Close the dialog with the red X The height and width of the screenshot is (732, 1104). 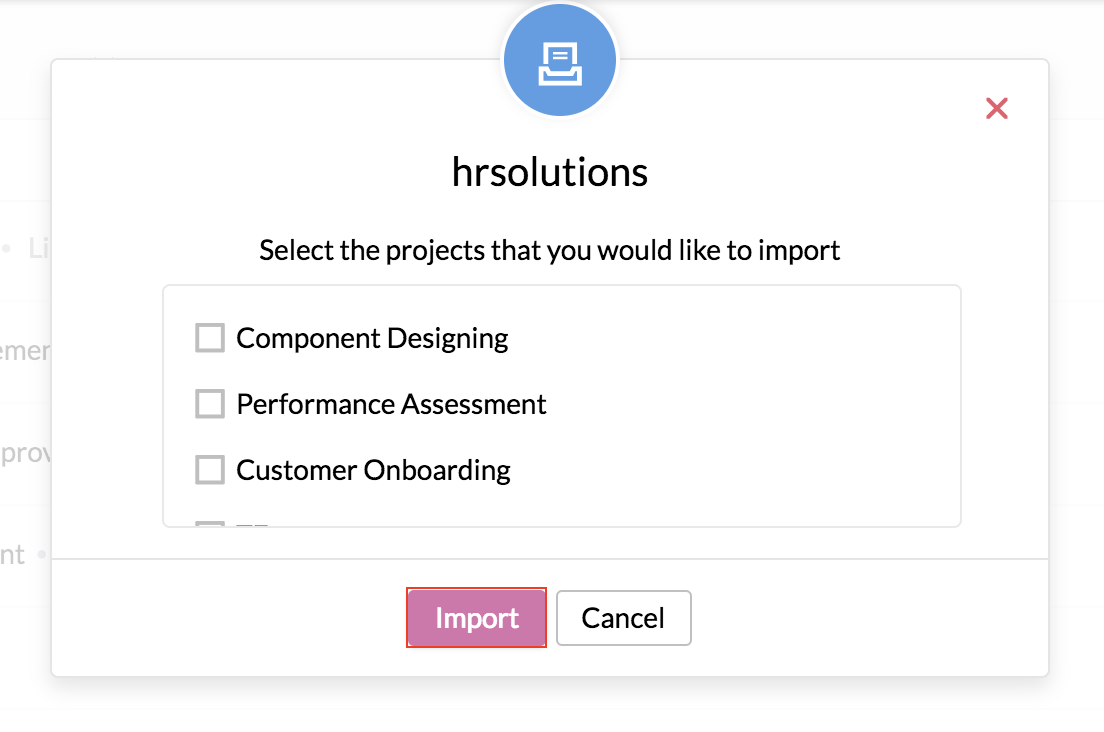click(996, 108)
